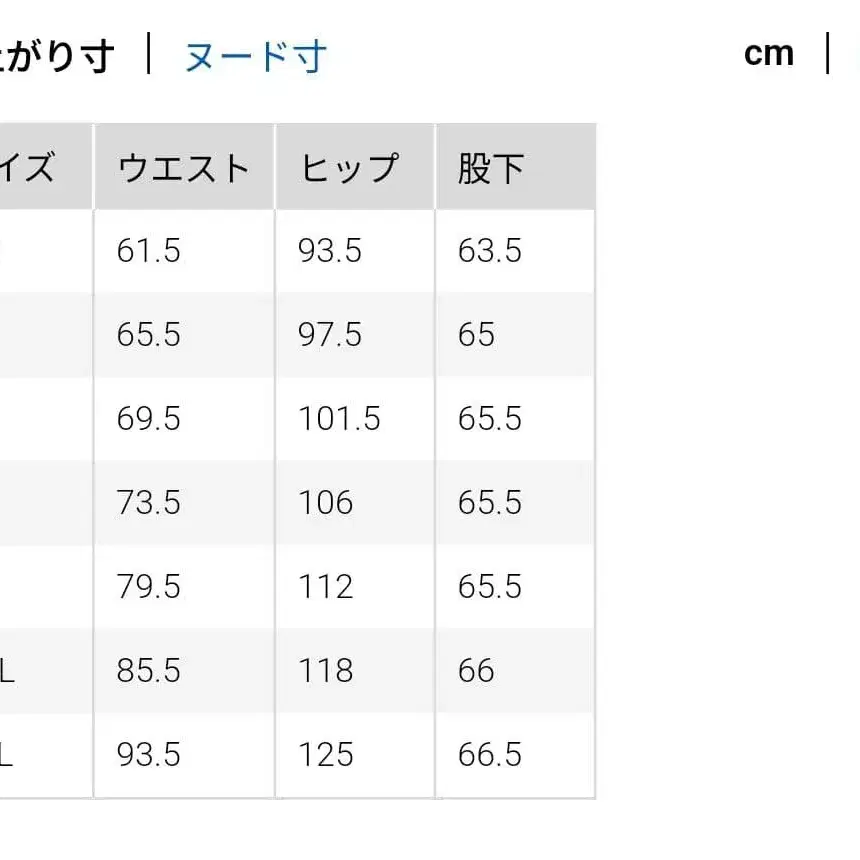860x860 pixels.
Task: Click the cm unit label
Action: [770, 53]
